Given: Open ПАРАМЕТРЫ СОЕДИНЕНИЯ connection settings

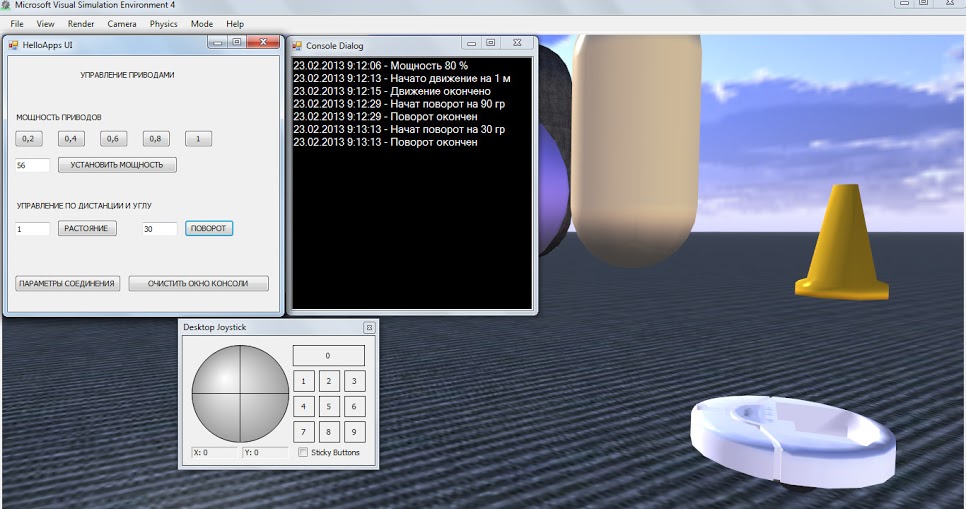Looking at the screenshot, I should tap(67, 283).
